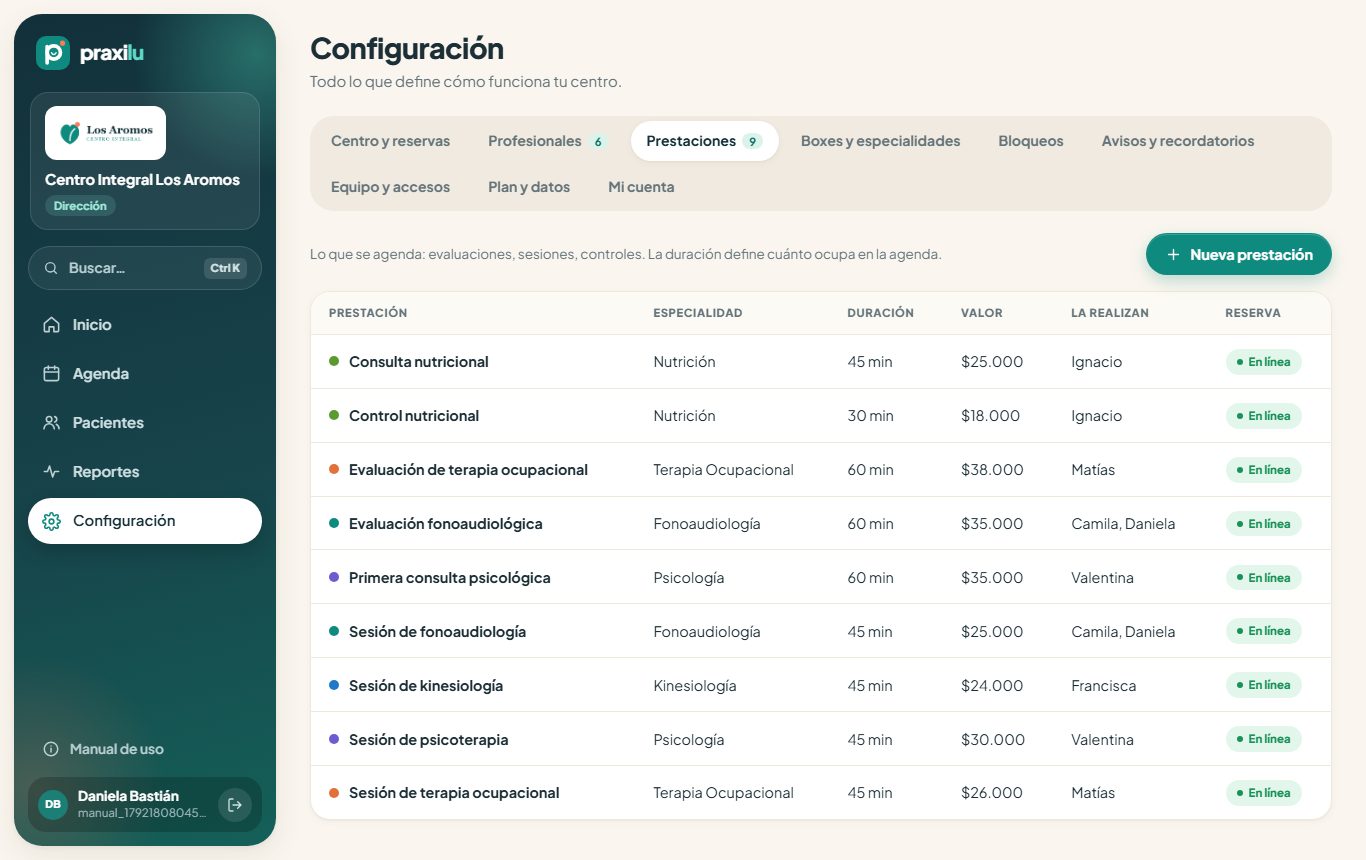Click the Prestación column header
Image resolution: width=1366 pixels, height=860 pixels.
point(368,313)
